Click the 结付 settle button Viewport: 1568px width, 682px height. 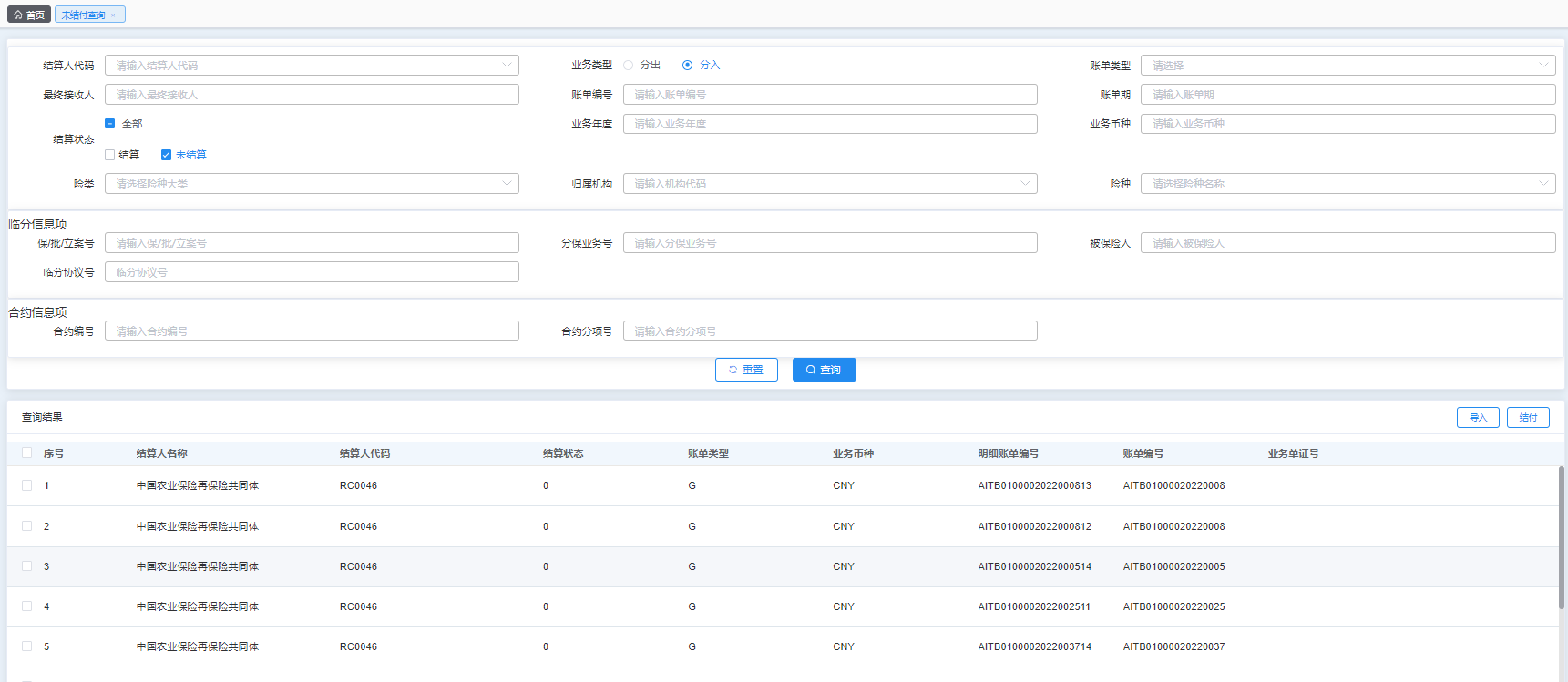coord(1528,417)
